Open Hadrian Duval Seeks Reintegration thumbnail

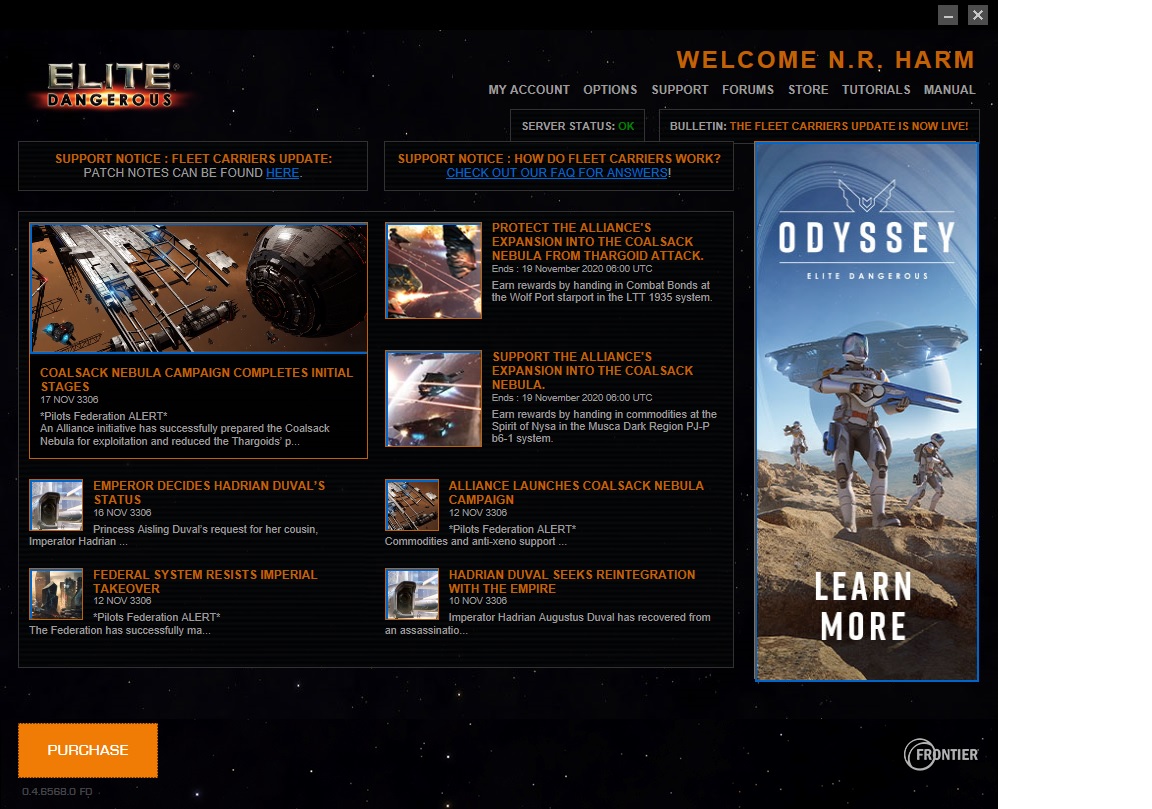412,594
